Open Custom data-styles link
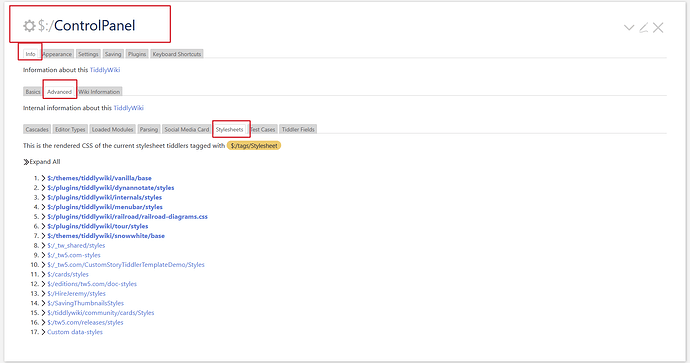 point(75,332)
